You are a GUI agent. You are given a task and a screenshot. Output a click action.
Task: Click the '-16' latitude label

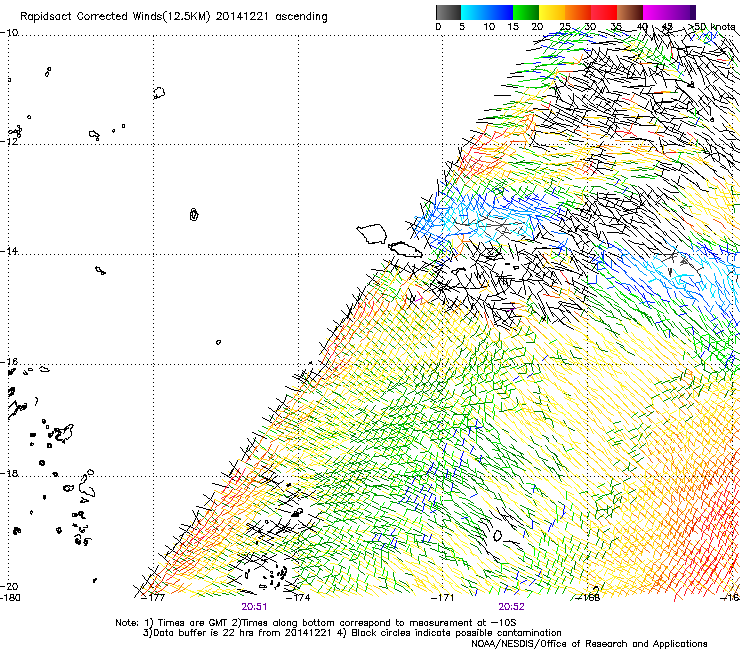point(9,362)
